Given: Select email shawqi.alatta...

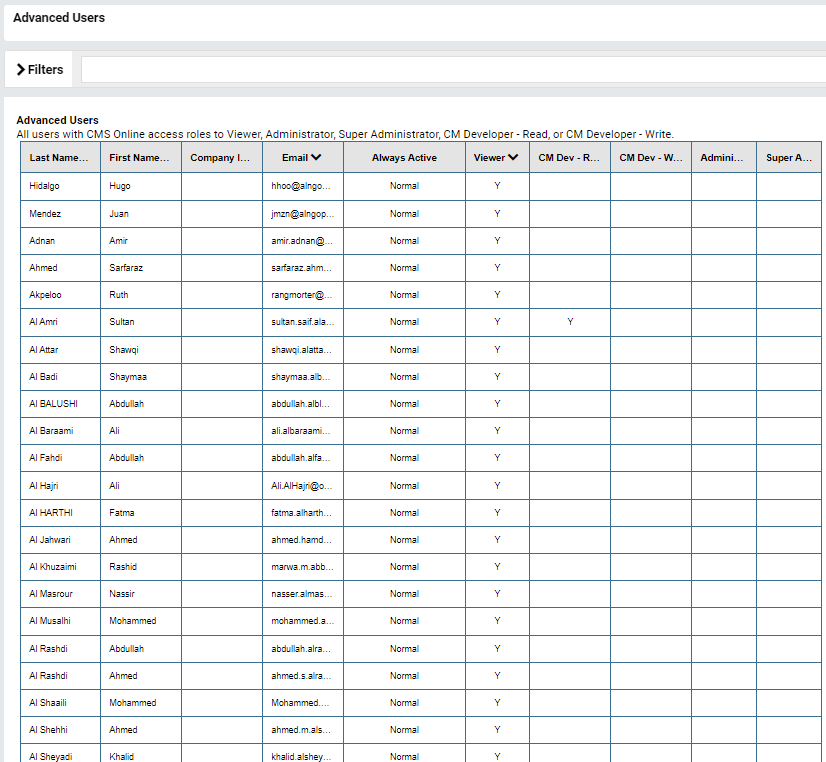Looking at the screenshot, I should 301,350.
